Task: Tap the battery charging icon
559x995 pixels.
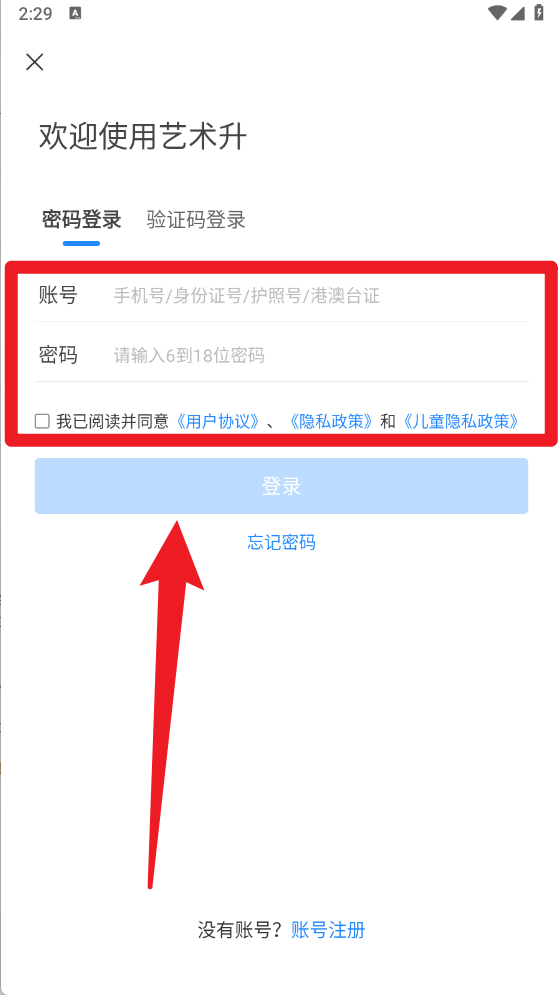Action: pos(539,13)
